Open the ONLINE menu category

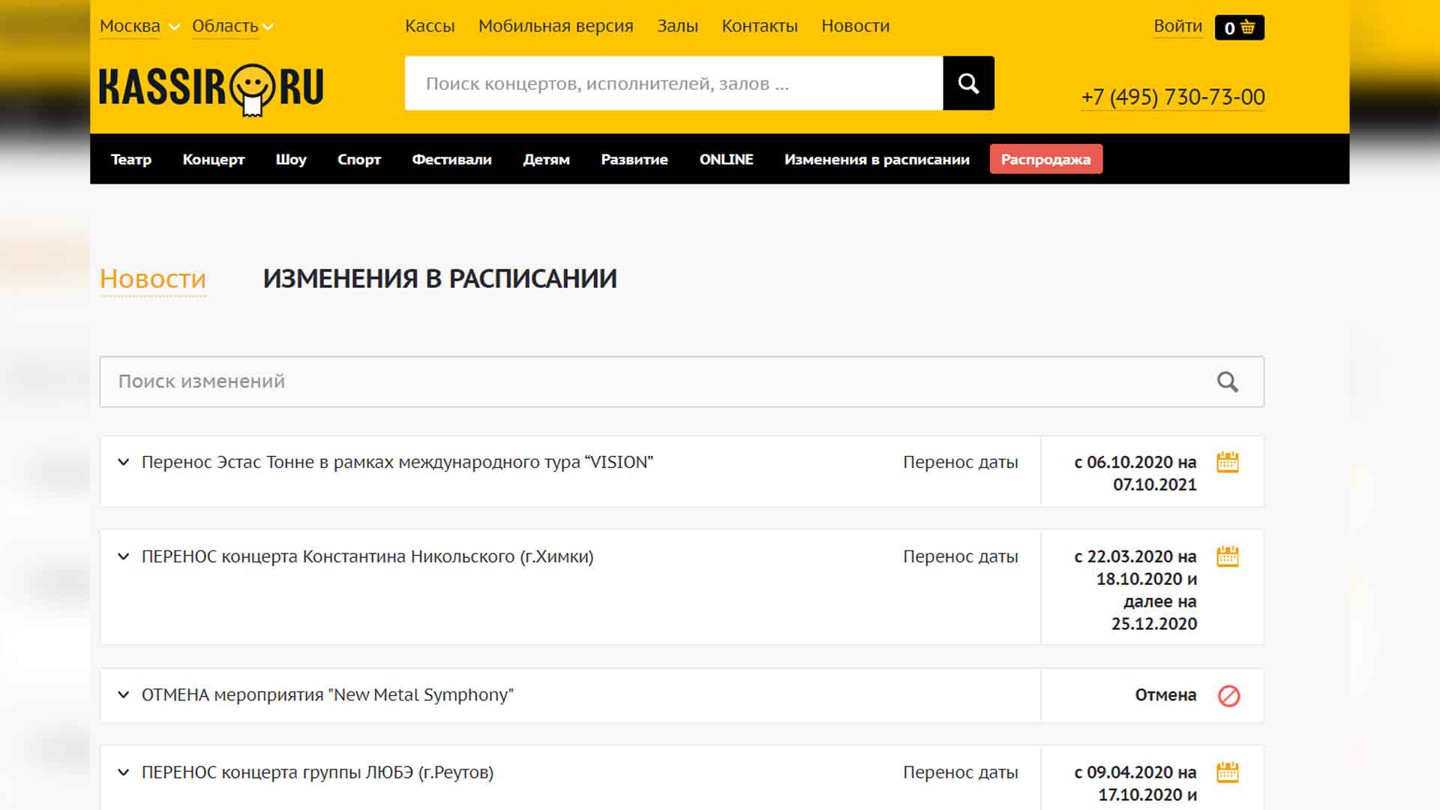[726, 159]
